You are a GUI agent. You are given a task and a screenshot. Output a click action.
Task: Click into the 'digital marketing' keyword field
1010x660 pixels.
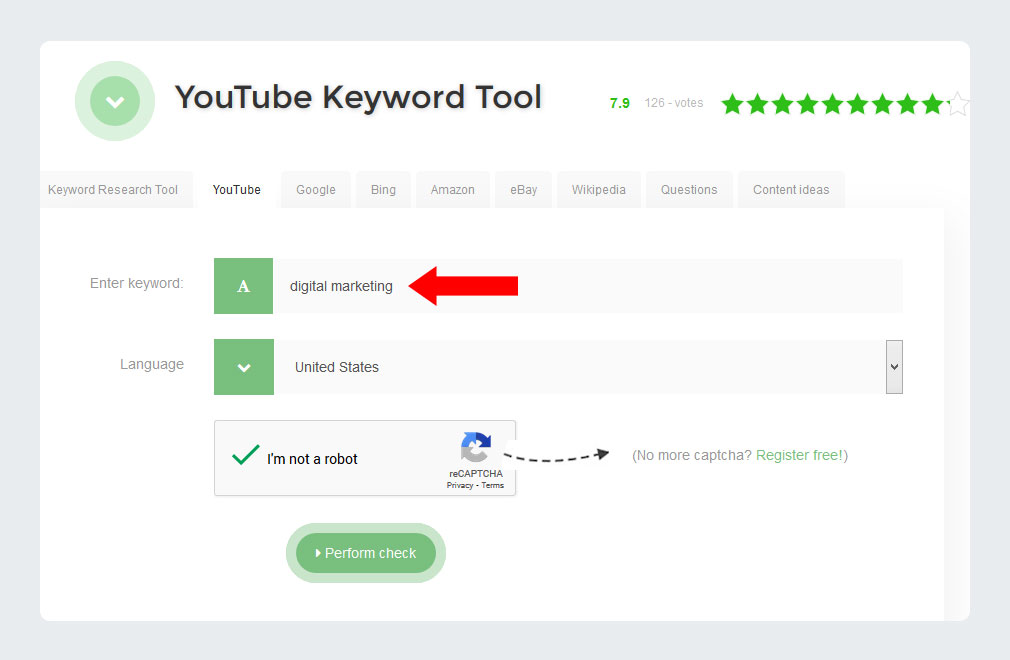pos(588,286)
